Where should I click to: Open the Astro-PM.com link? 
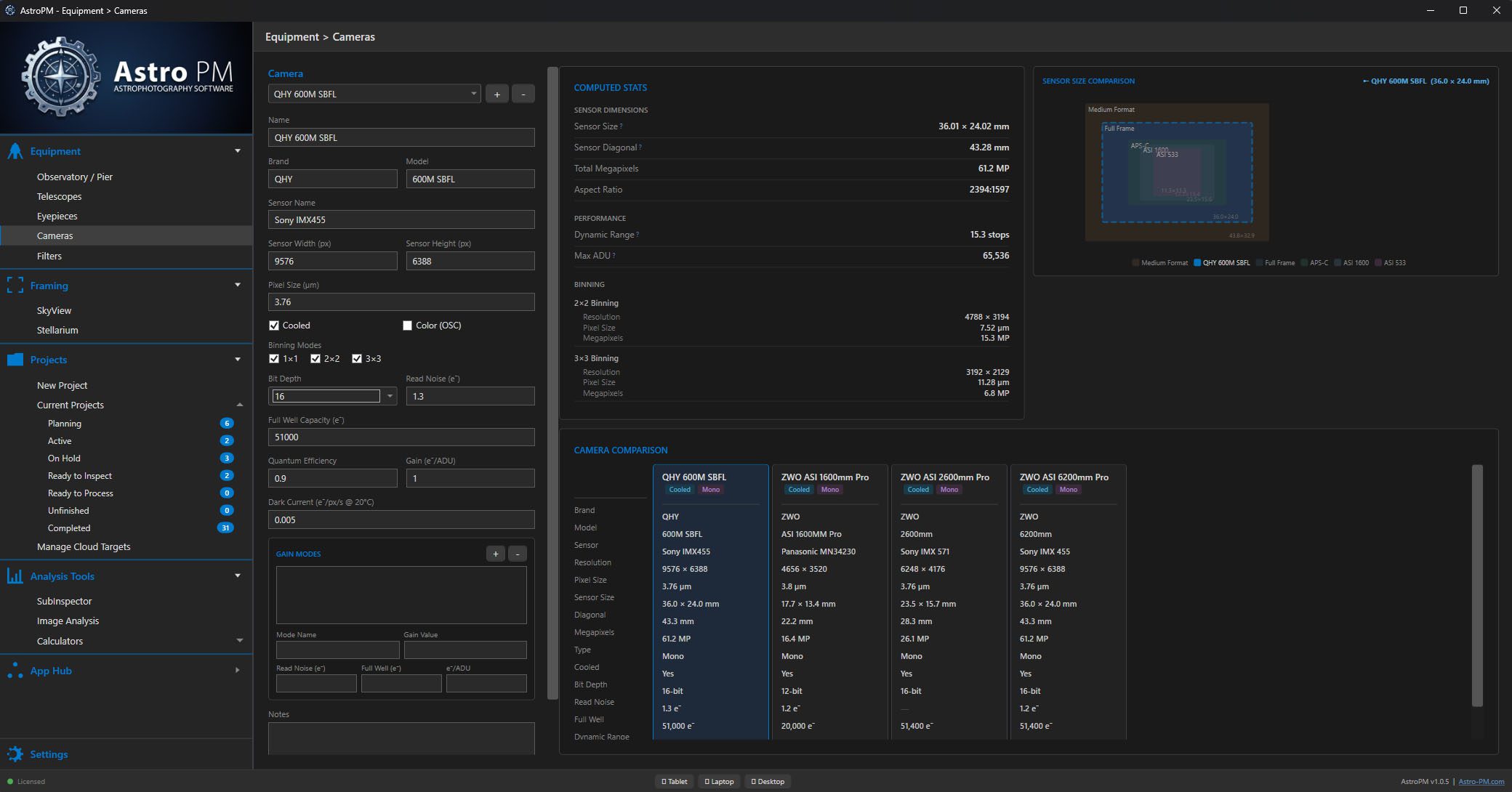point(1481,782)
